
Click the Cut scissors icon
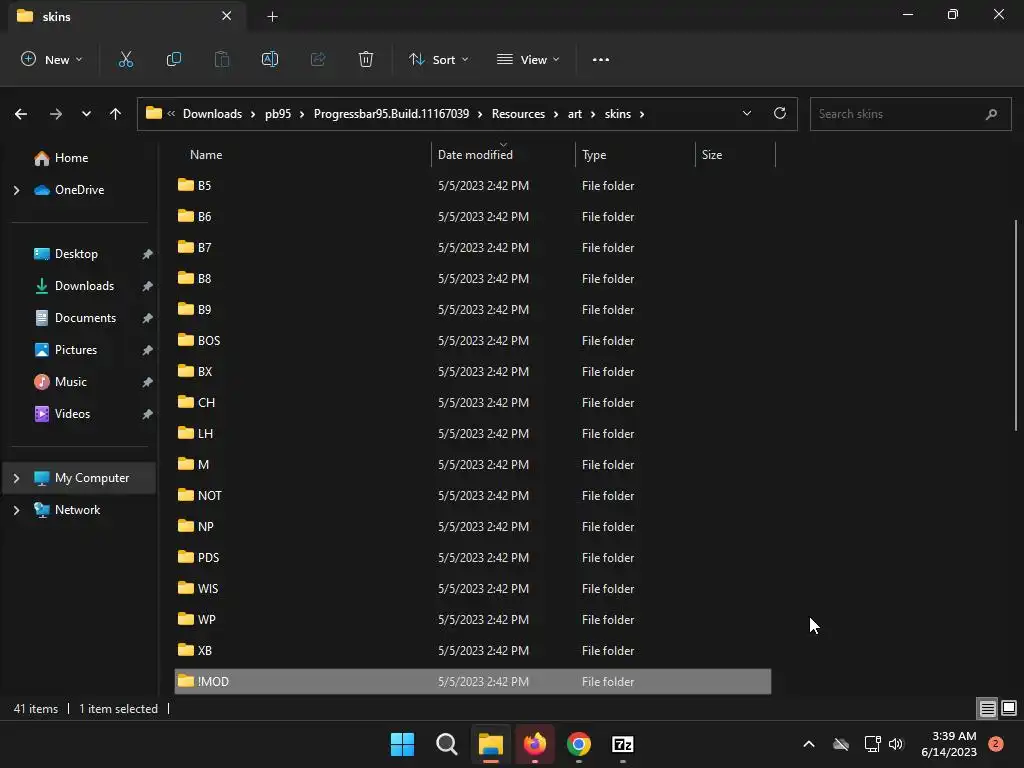pyautogui.click(x=125, y=59)
